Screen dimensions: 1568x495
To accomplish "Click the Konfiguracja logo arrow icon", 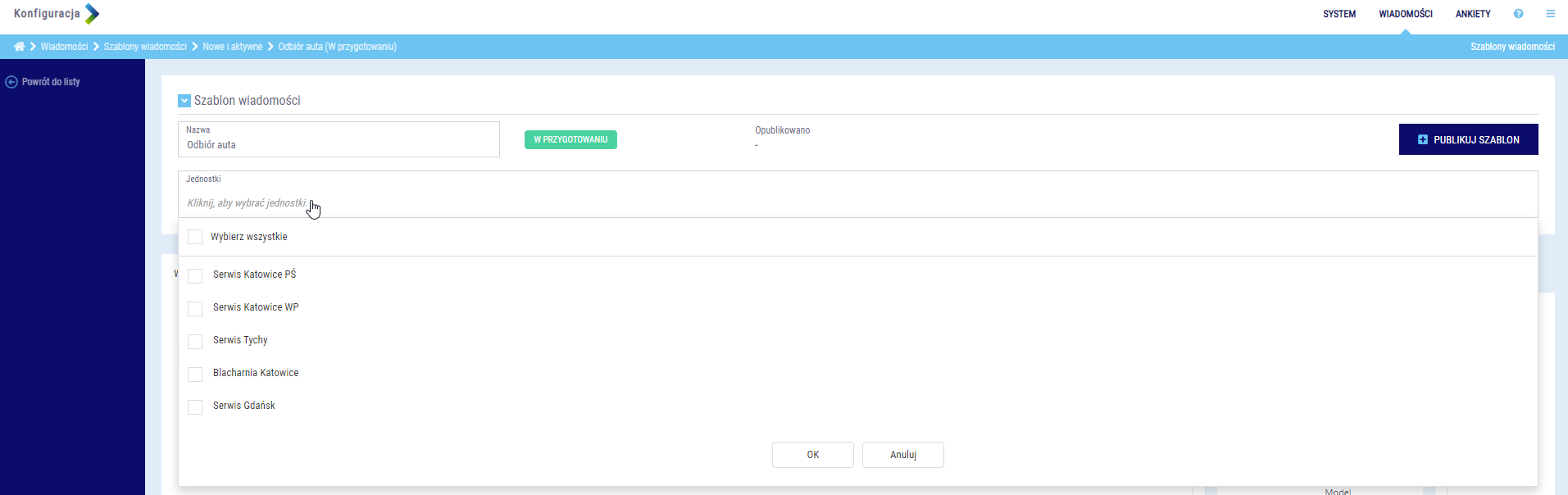I will coord(92,14).
